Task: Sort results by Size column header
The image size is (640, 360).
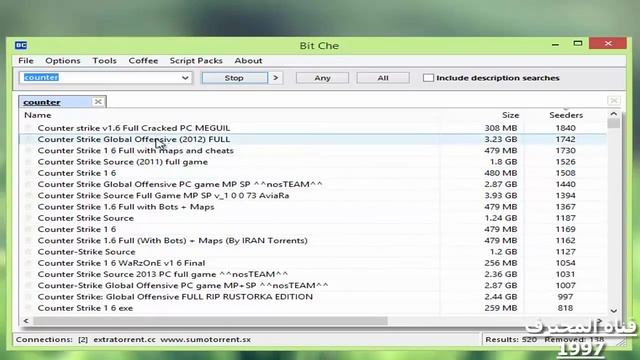Action: click(510, 115)
